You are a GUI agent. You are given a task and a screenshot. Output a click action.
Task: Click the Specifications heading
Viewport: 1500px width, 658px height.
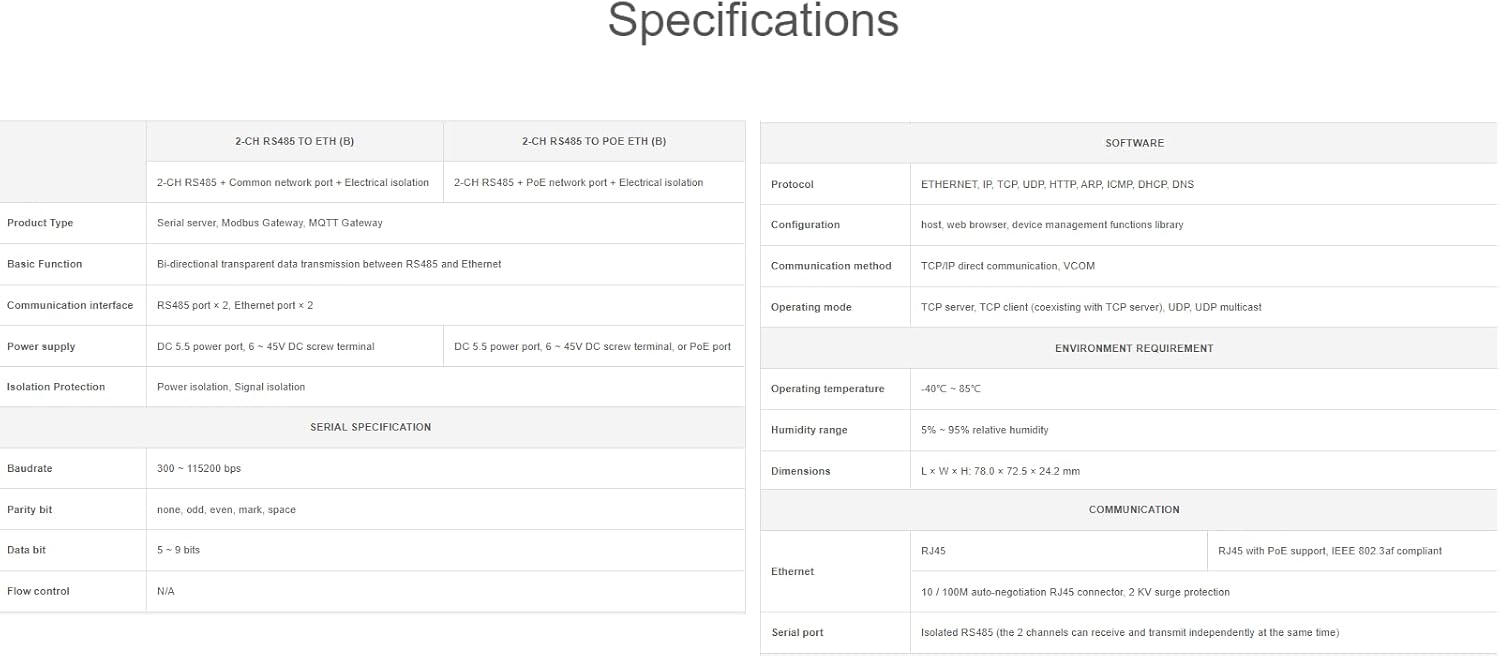click(753, 20)
